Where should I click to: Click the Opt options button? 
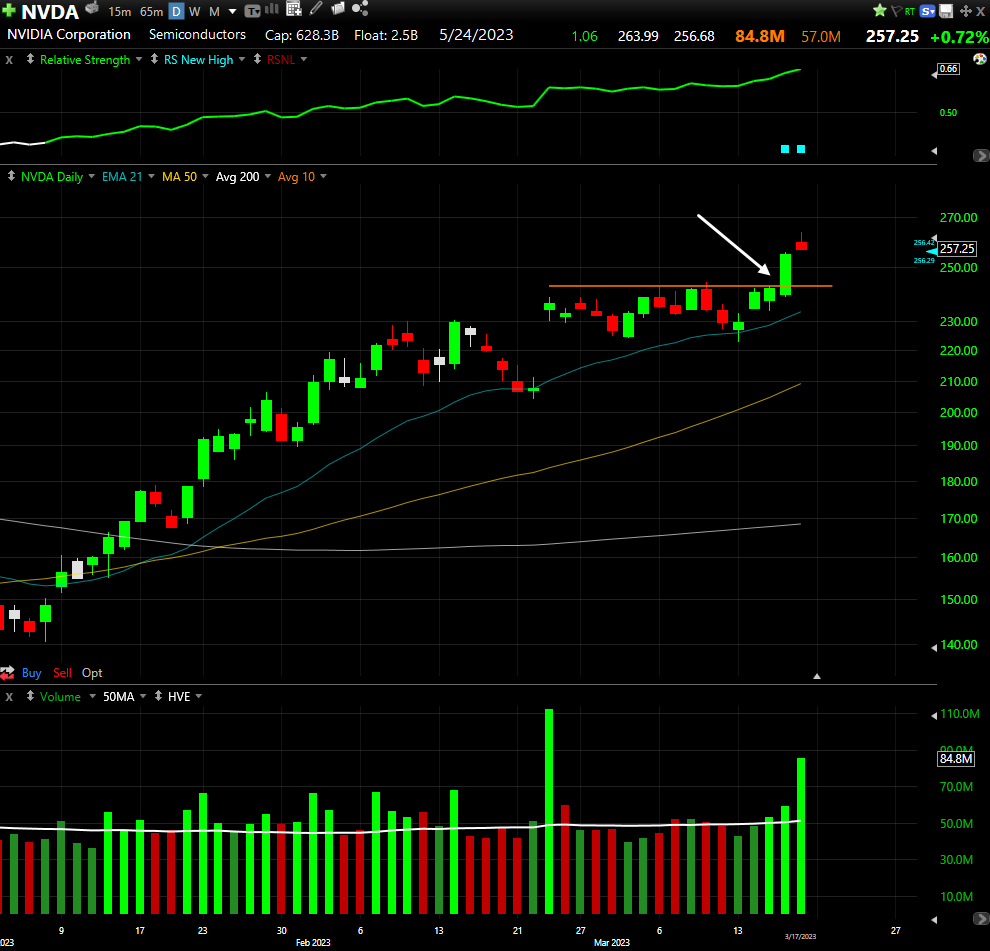click(x=92, y=673)
